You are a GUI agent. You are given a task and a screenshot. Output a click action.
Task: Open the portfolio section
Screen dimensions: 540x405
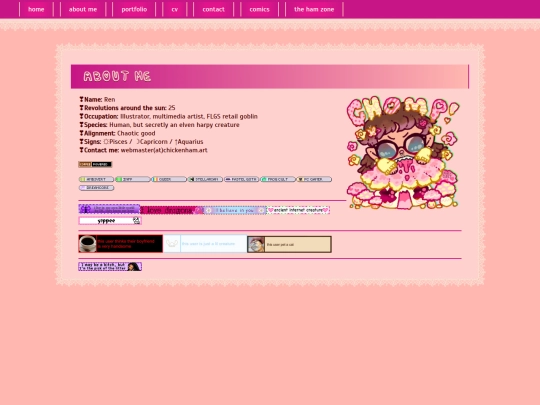(x=134, y=9)
